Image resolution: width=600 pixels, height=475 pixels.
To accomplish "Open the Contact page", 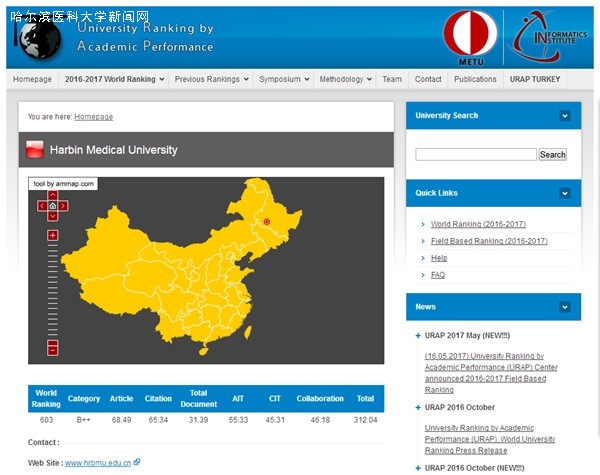I will [428, 79].
